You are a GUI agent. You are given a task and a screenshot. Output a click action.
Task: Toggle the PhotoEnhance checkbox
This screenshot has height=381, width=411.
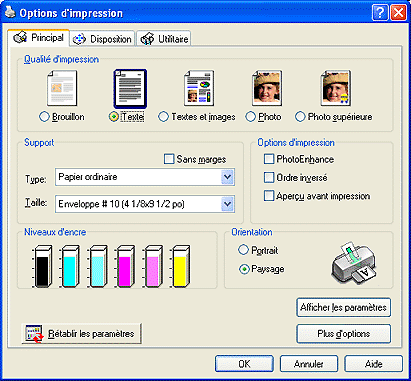[269, 159]
